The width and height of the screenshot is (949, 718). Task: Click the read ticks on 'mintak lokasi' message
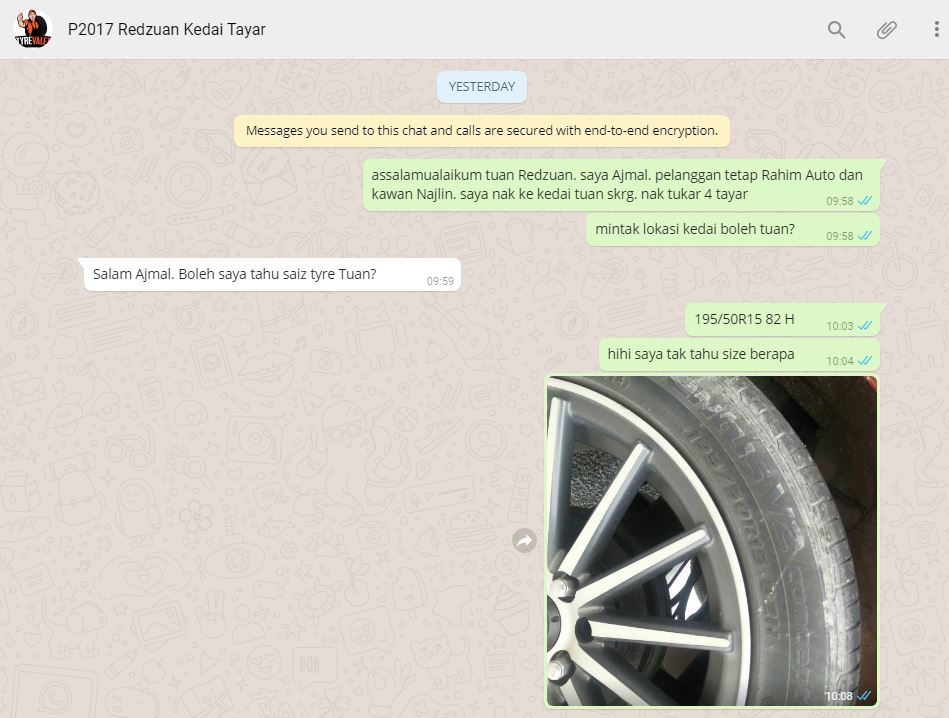tap(865, 236)
